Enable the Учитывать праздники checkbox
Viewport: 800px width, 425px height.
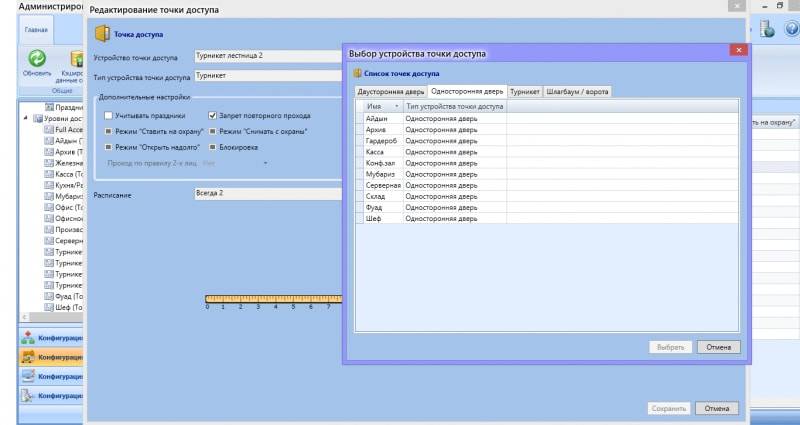point(108,116)
